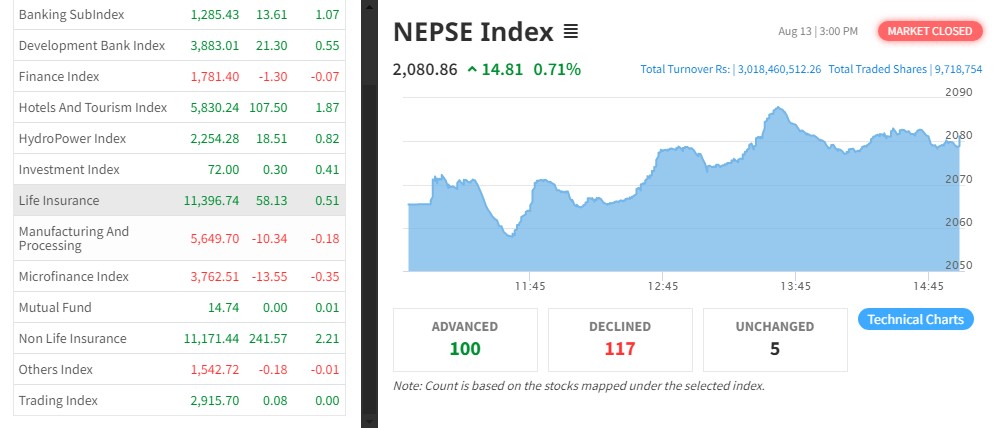Click the Advanced stocks count box

[x=464, y=338]
